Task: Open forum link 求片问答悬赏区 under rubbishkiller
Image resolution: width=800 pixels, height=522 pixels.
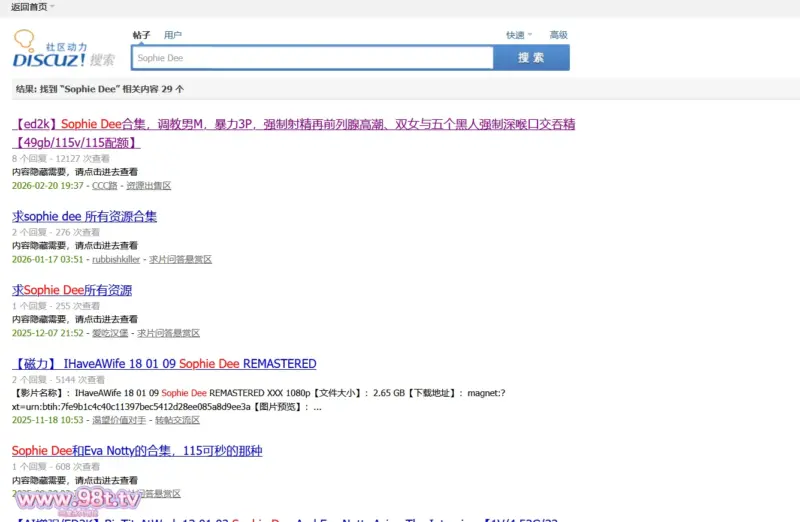Action: (x=180, y=259)
